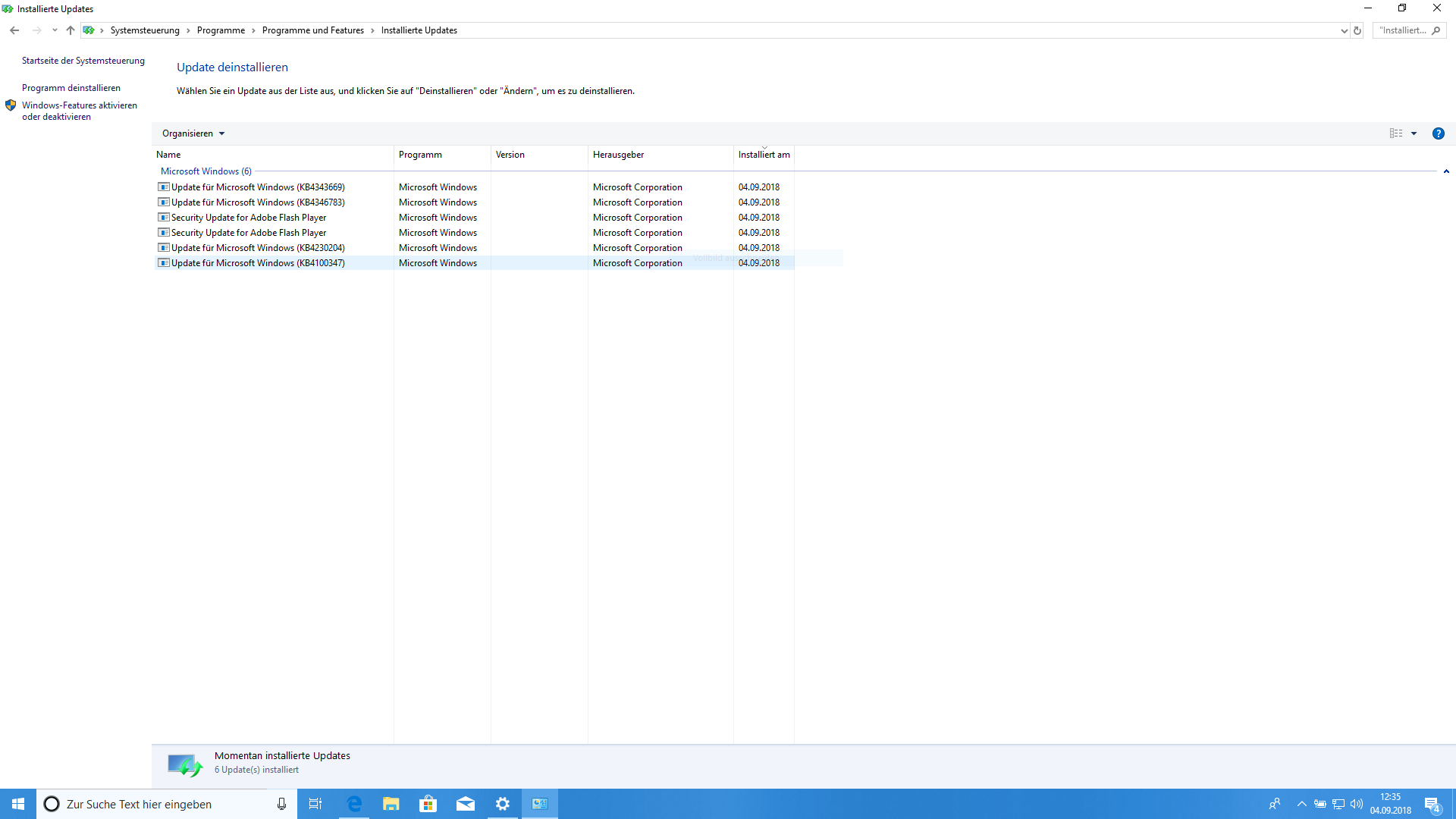Open People icon in system tray
Screen dimensions: 1456x819
click(x=1275, y=804)
